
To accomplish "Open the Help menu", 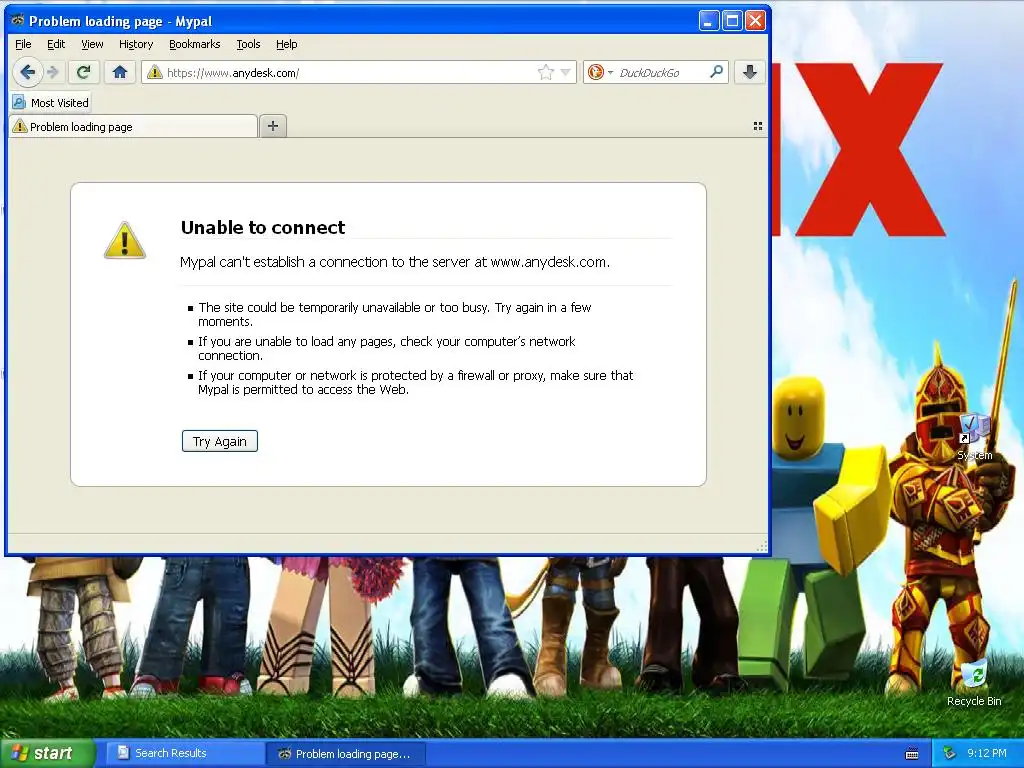I will 287,44.
